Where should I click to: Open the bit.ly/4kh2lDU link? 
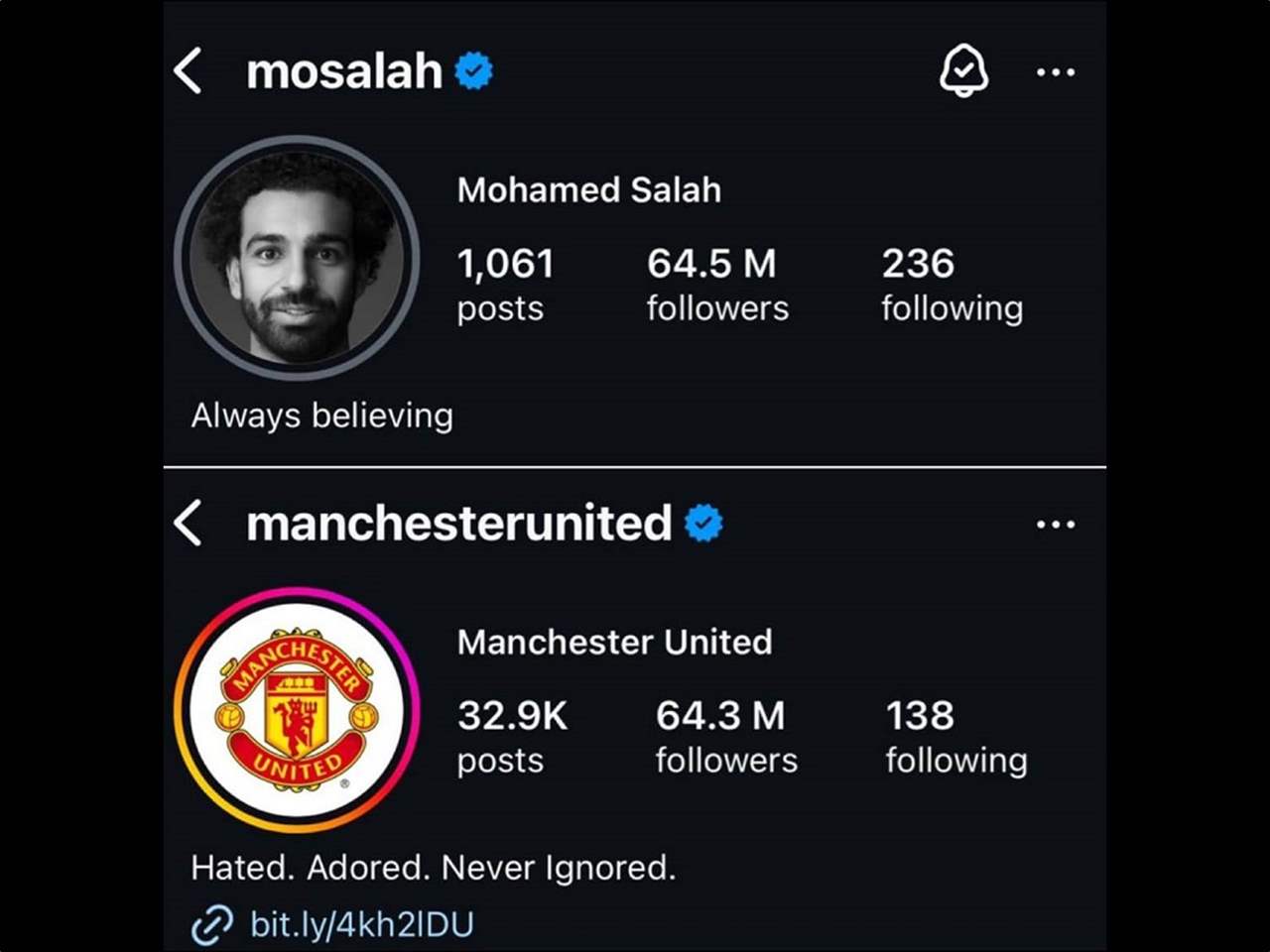(x=362, y=923)
